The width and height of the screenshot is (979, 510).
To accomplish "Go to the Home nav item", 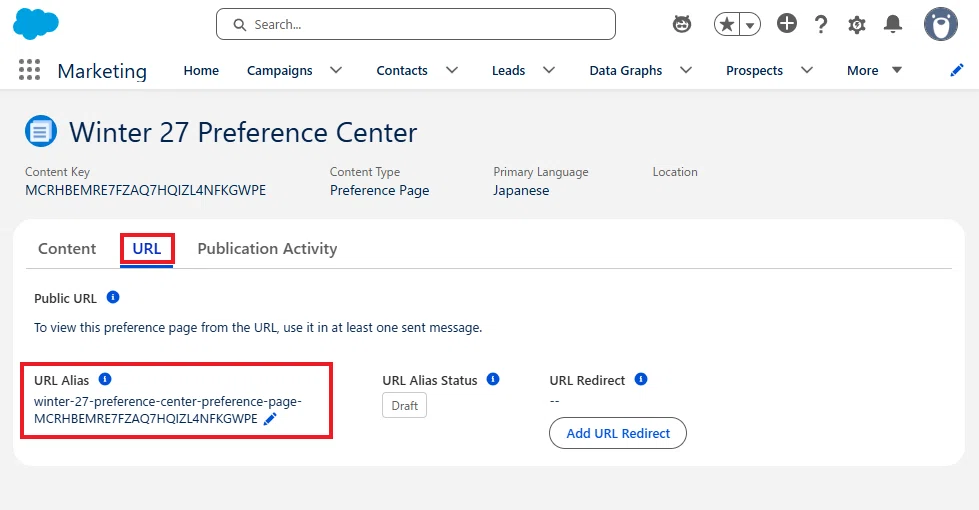I will pos(201,71).
